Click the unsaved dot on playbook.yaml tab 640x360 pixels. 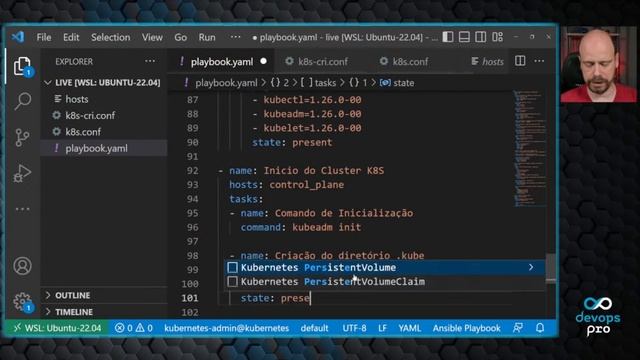coord(264,61)
